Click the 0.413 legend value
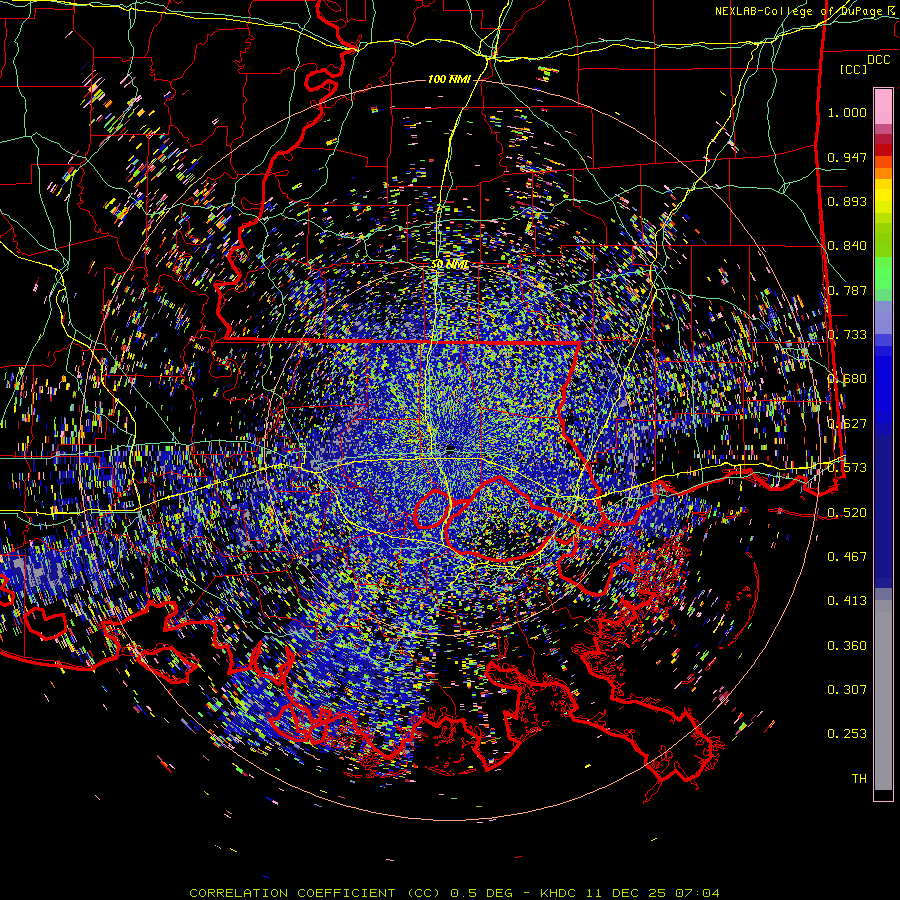Screen dimensions: 900x900 [847, 601]
